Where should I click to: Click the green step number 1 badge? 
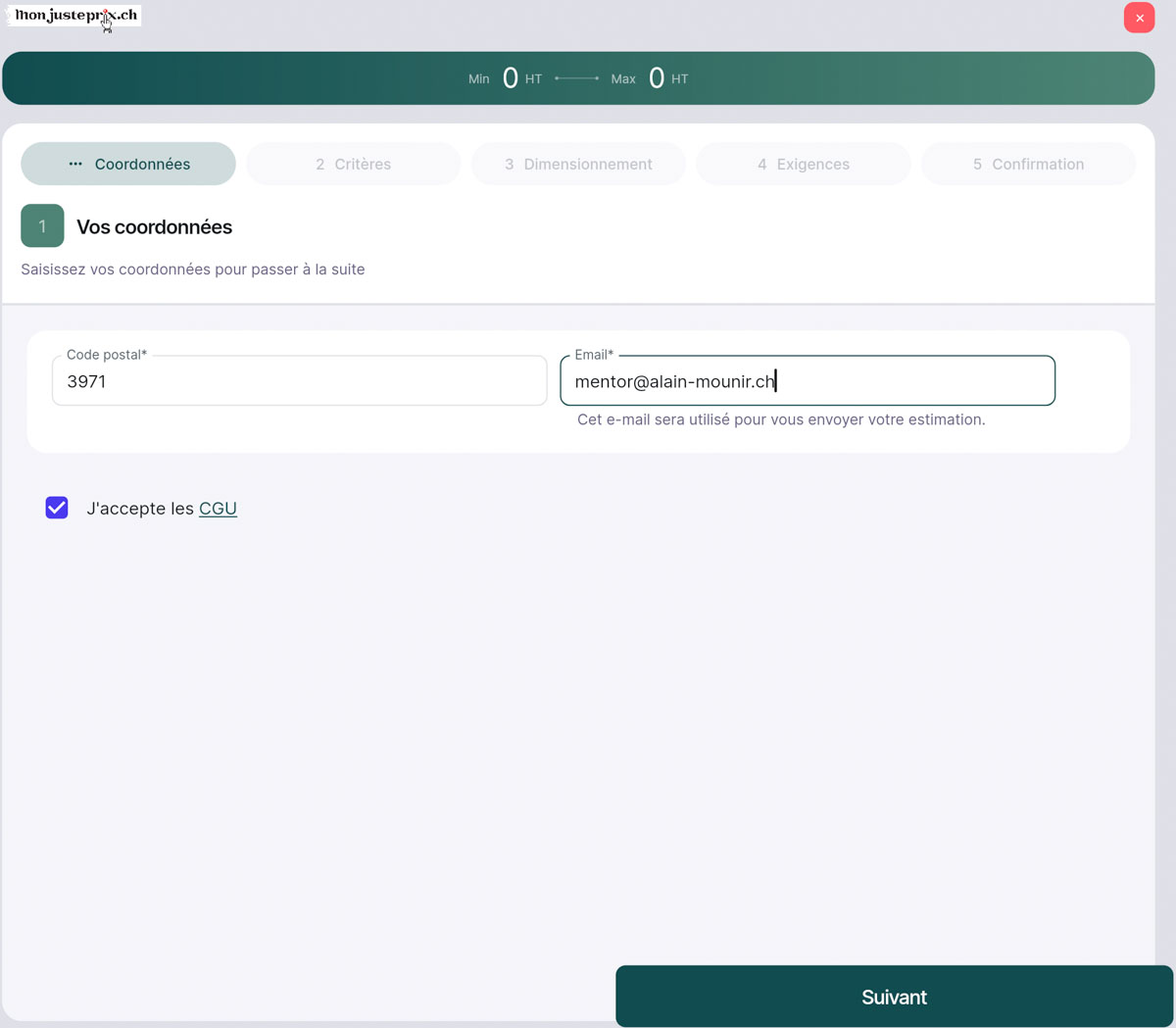pyautogui.click(x=42, y=225)
